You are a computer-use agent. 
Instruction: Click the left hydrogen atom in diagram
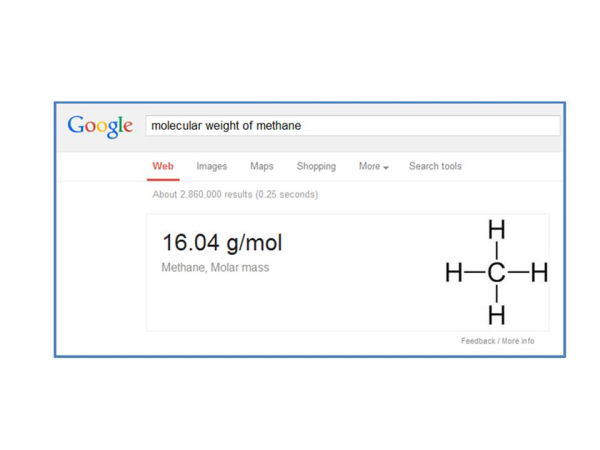coord(454,272)
